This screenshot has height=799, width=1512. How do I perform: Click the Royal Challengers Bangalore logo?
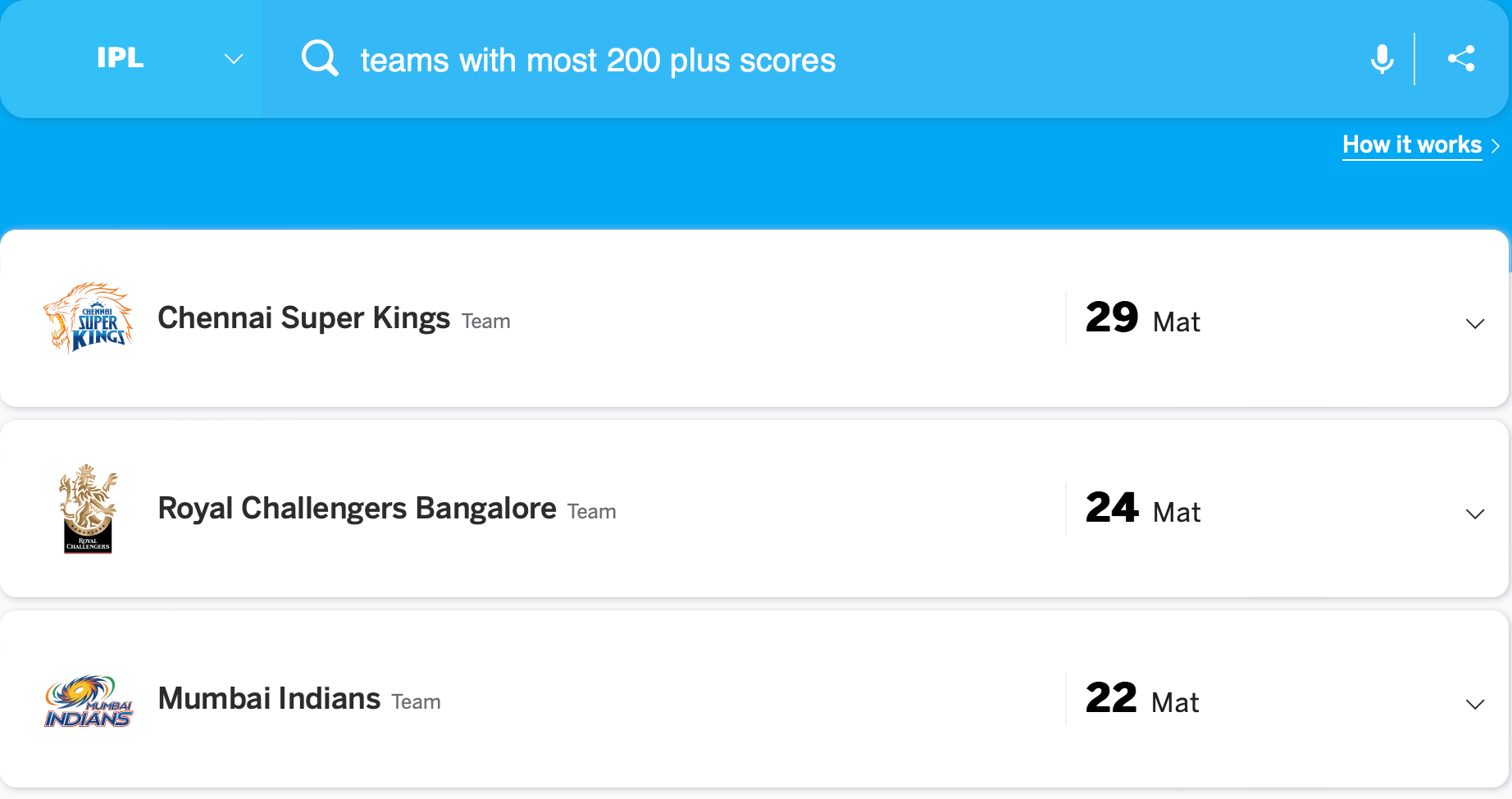88,509
